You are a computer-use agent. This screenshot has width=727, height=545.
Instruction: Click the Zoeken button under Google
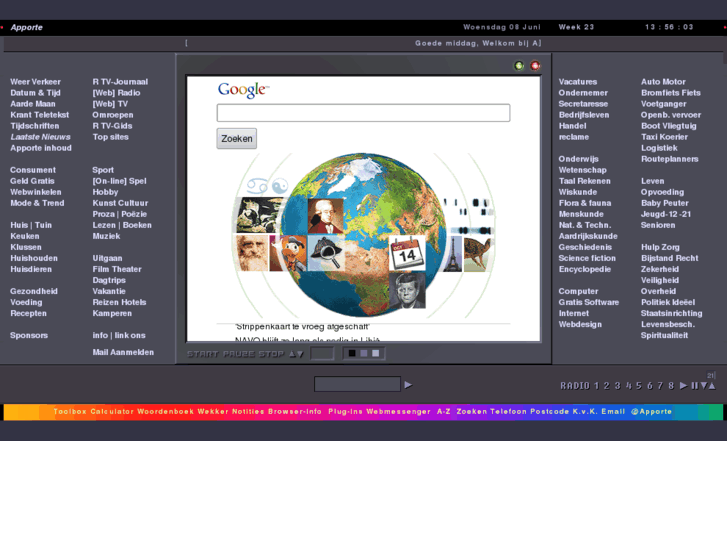[237, 139]
